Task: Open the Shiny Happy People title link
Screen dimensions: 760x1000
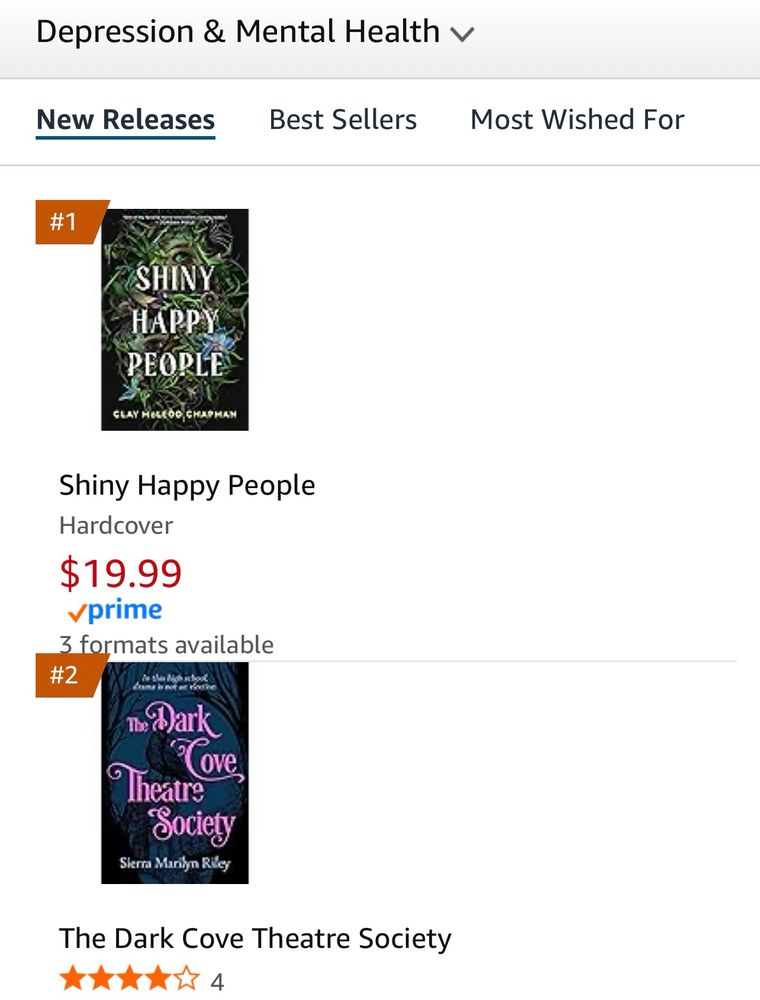Action: click(187, 485)
